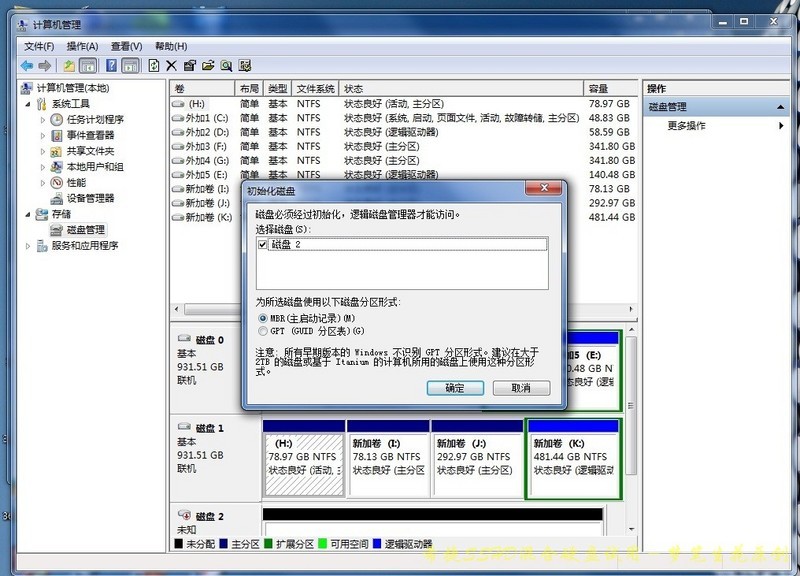Screen dimensions: 800x576
Task: Toggle the show/hide console tree icon
Action: [x=87, y=65]
